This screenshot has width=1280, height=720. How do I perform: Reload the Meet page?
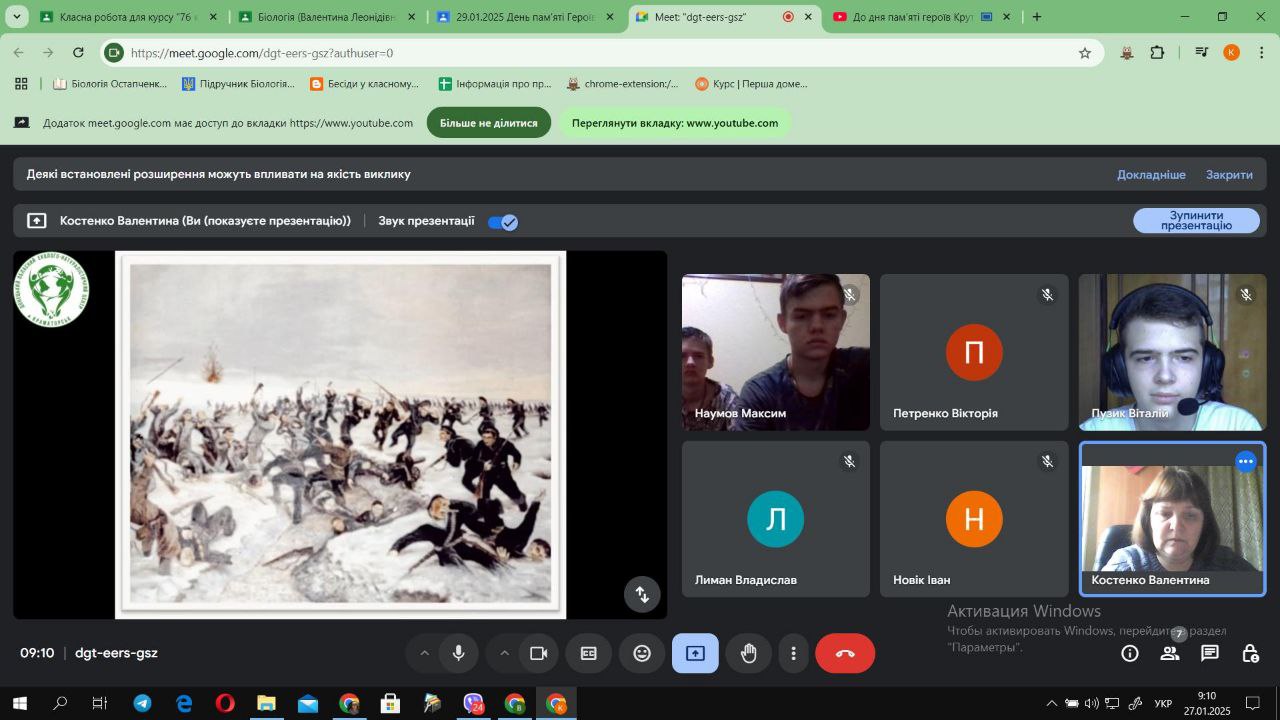coord(78,53)
